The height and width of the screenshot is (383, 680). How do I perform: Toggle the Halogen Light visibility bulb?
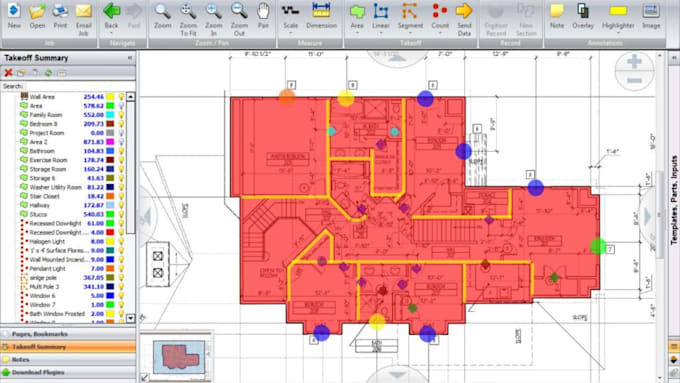click(121, 242)
